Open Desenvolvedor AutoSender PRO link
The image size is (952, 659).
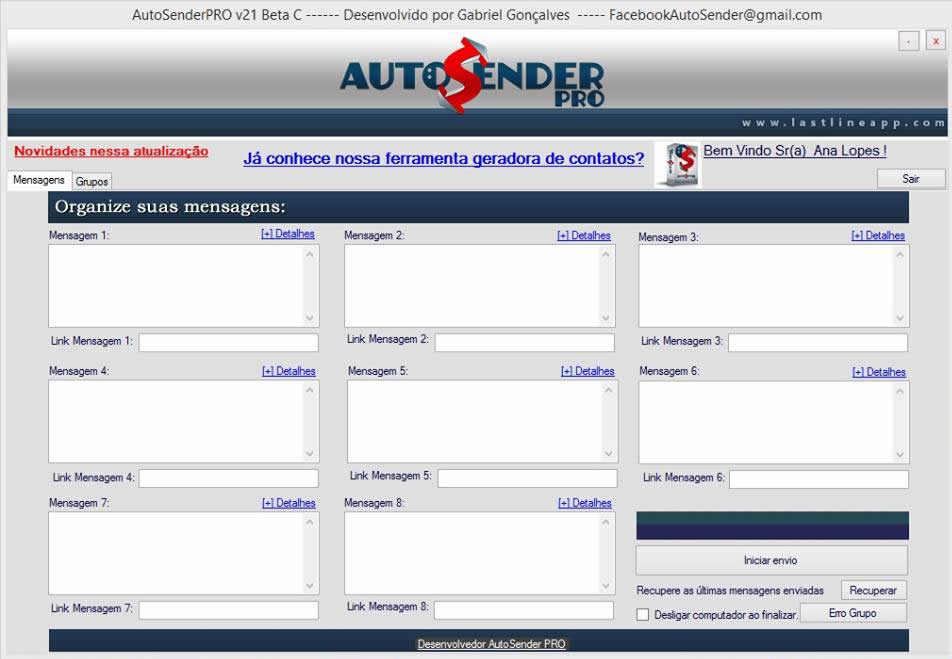tap(491, 644)
